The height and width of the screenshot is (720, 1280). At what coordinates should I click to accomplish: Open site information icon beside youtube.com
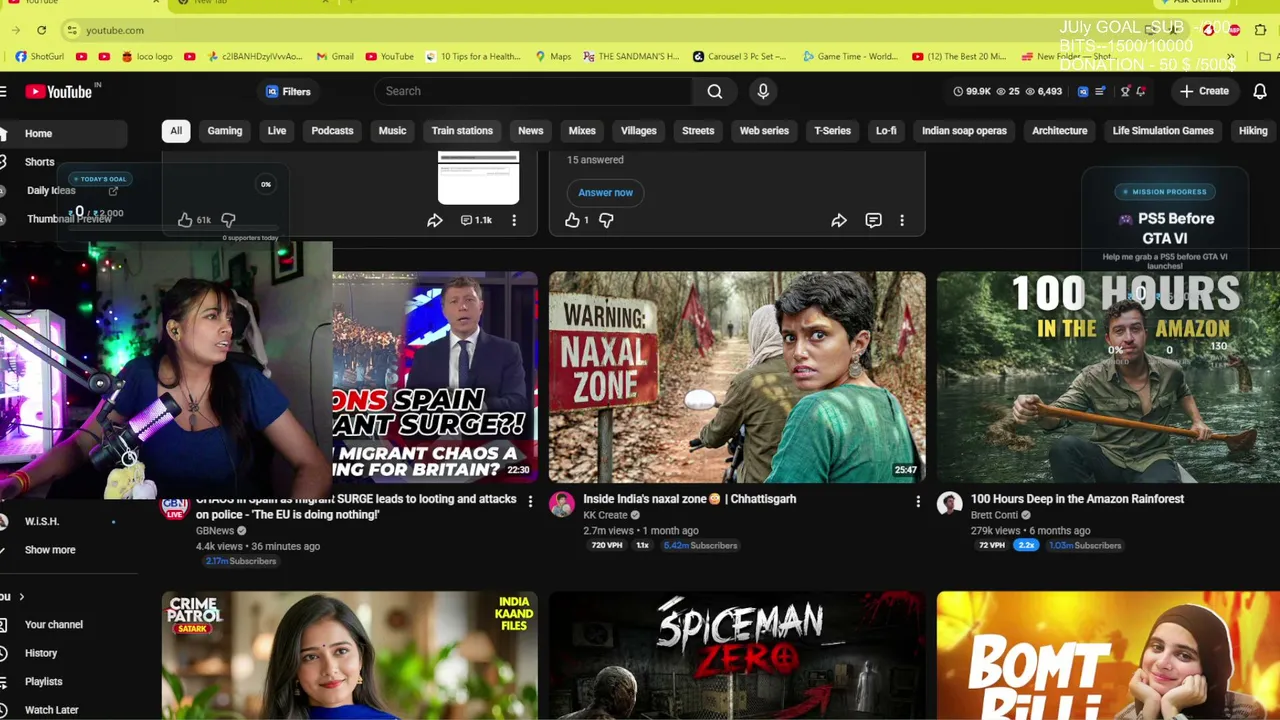[71, 30]
